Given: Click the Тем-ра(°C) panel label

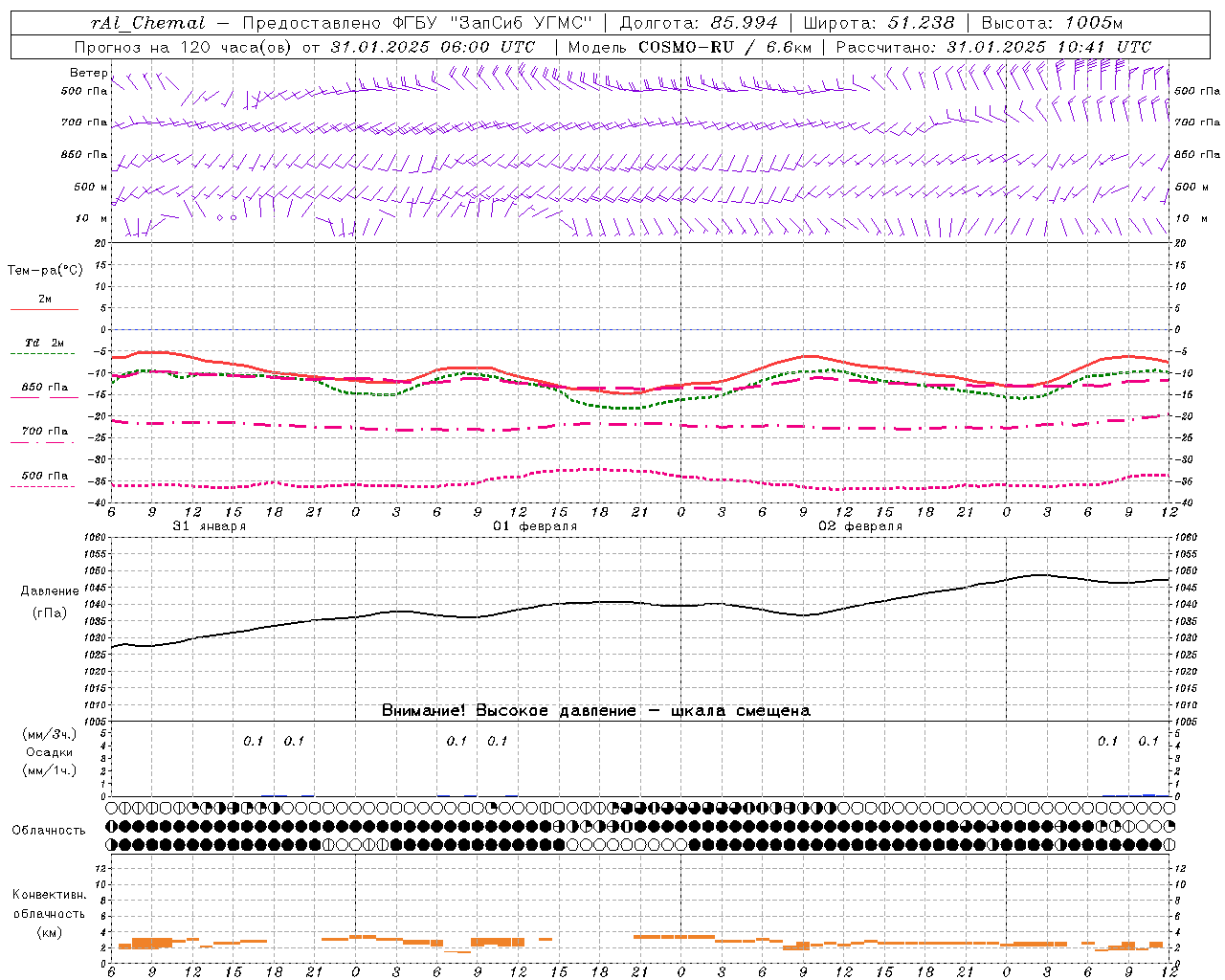Looking at the screenshot, I should (x=45, y=271).
